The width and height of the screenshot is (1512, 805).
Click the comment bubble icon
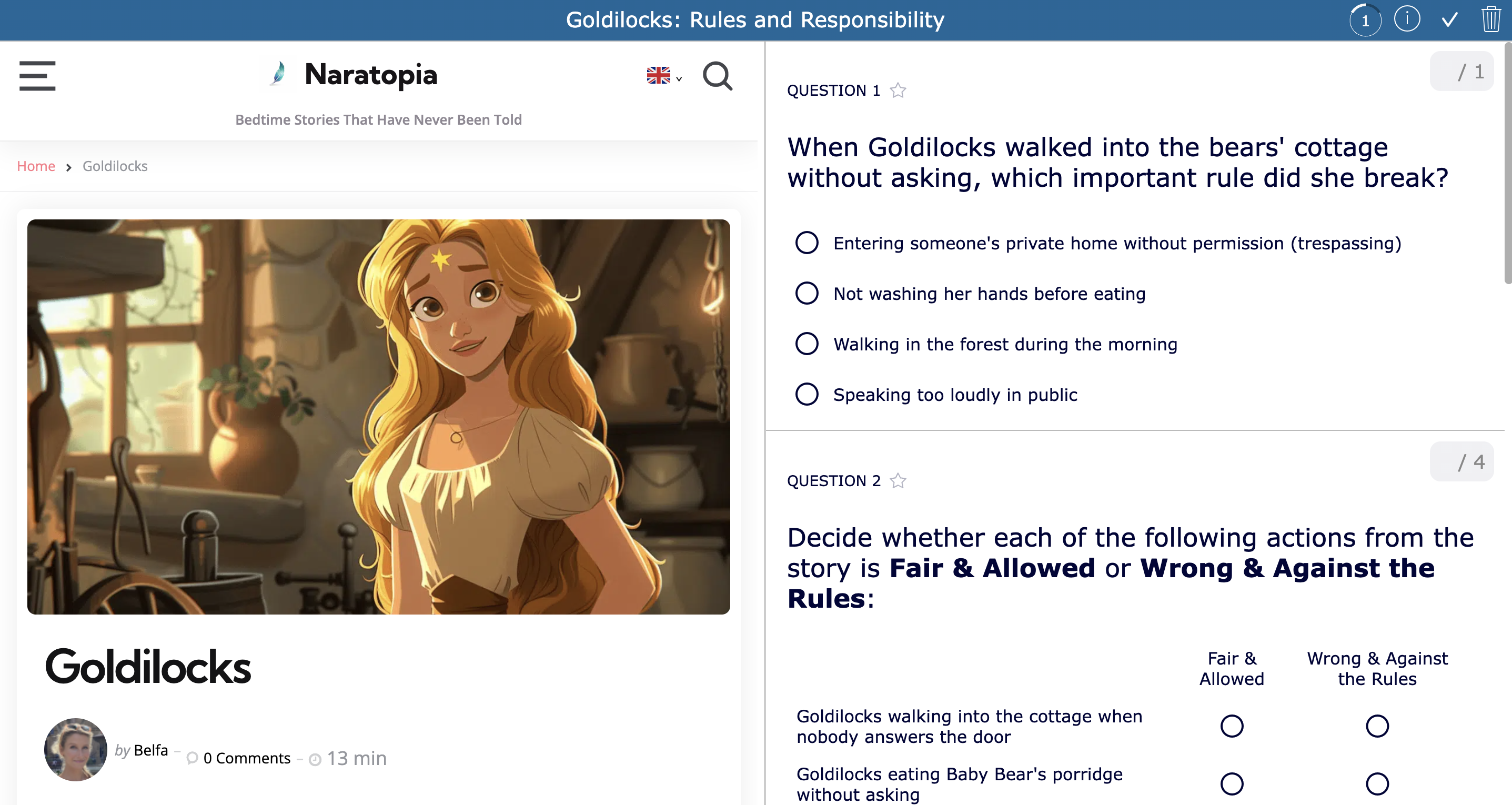(x=192, y=759)
